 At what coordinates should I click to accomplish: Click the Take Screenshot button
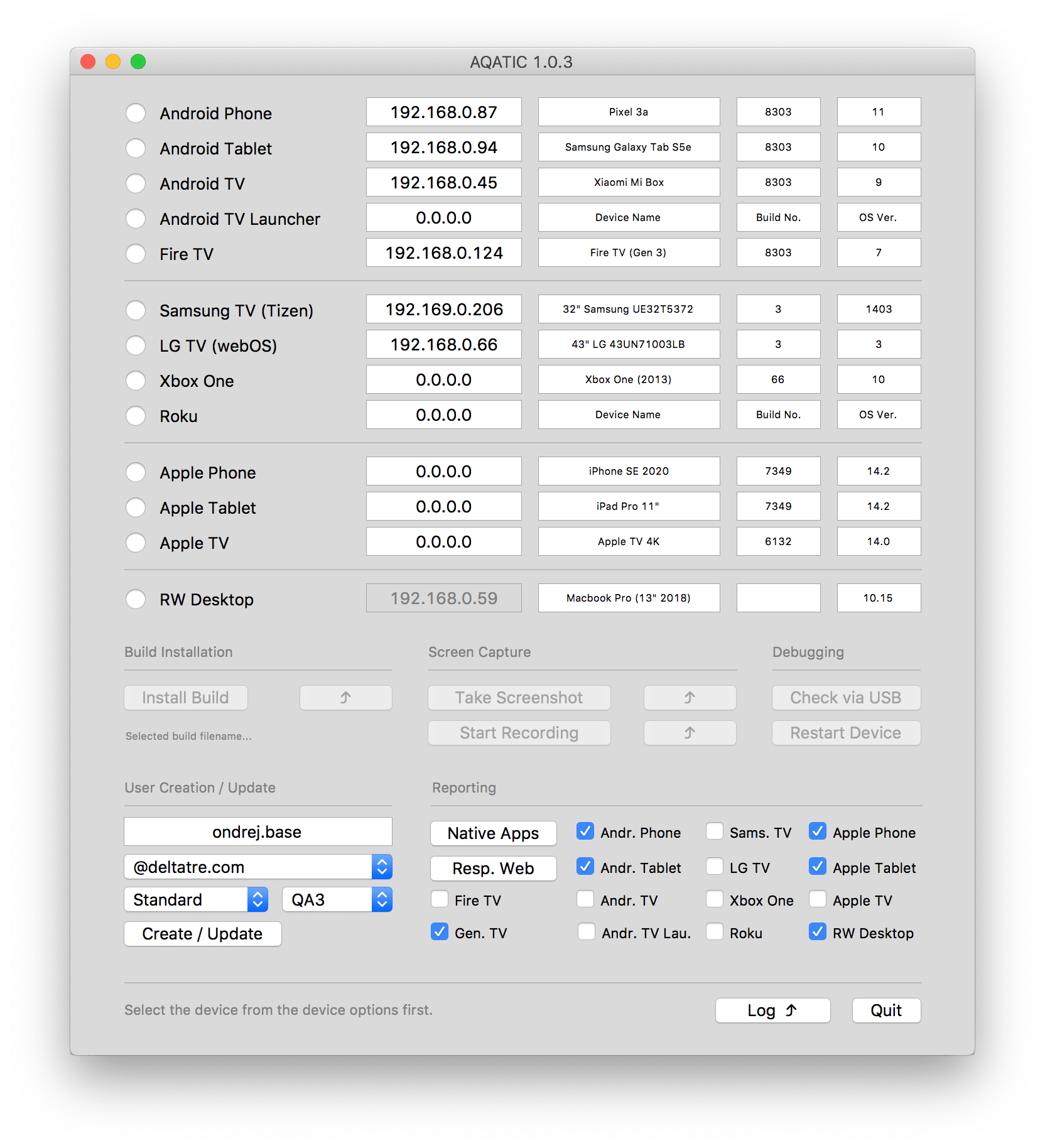[519, 698]
